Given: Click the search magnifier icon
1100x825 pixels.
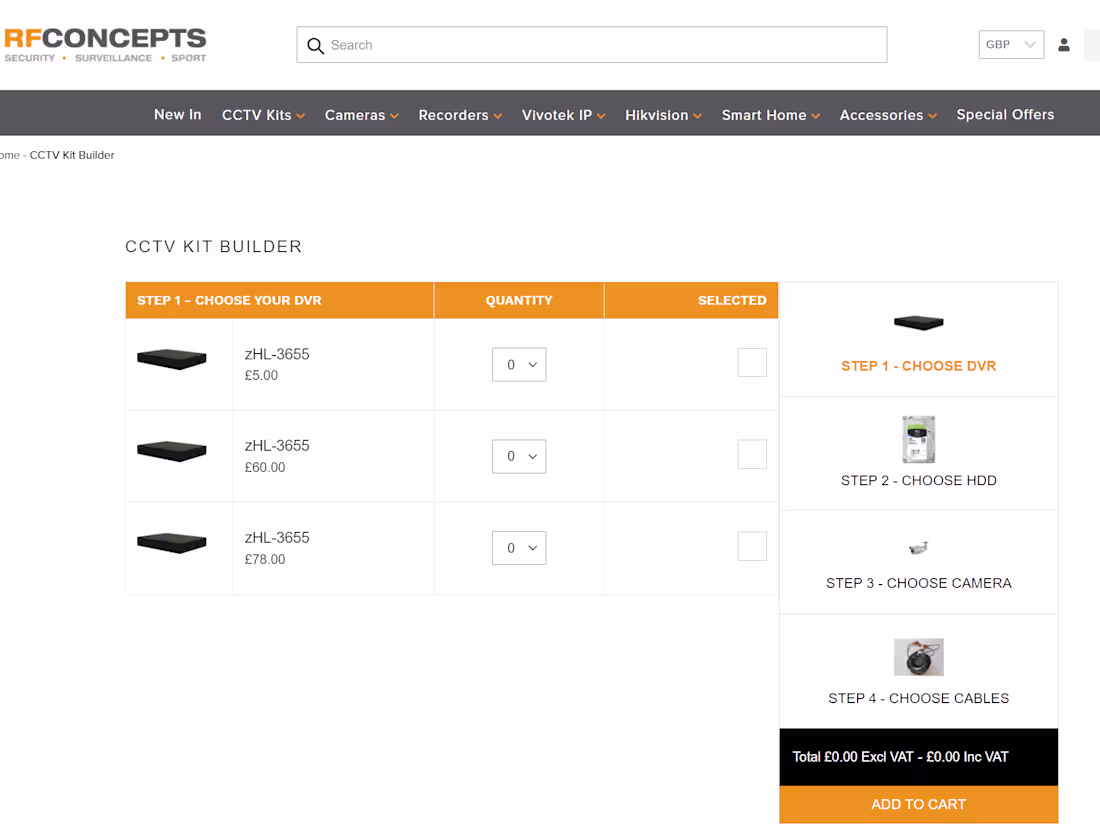Looking at the screenshot, I should click(315, 45).
